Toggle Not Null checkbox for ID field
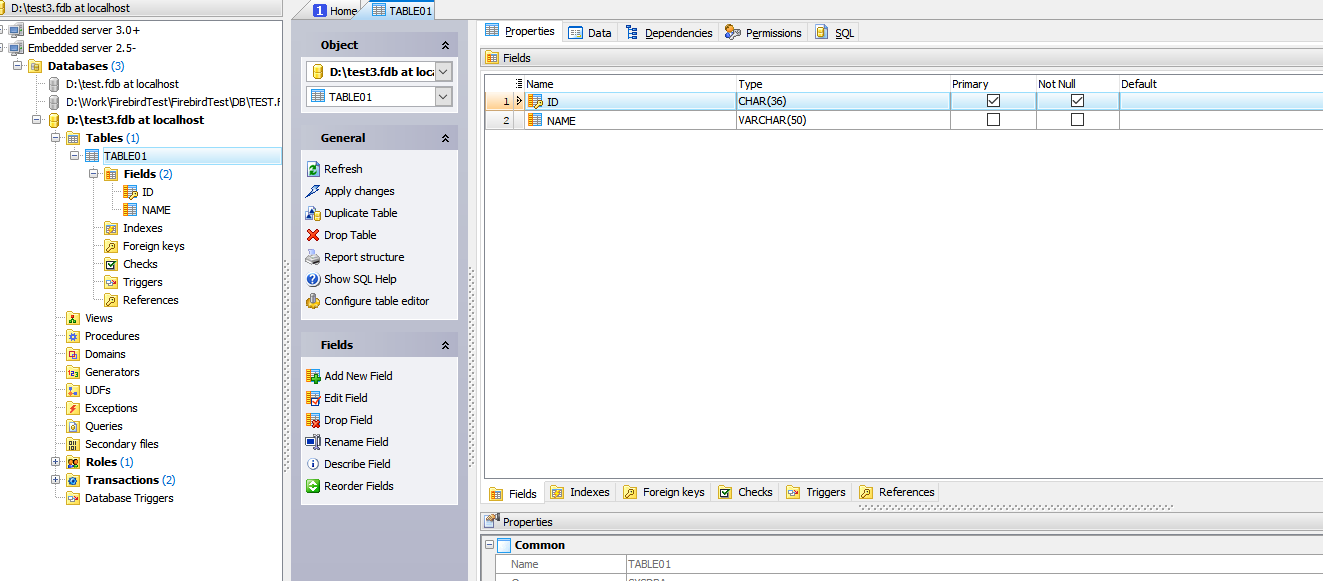The image size is (1323, 581). (1077, 101)
